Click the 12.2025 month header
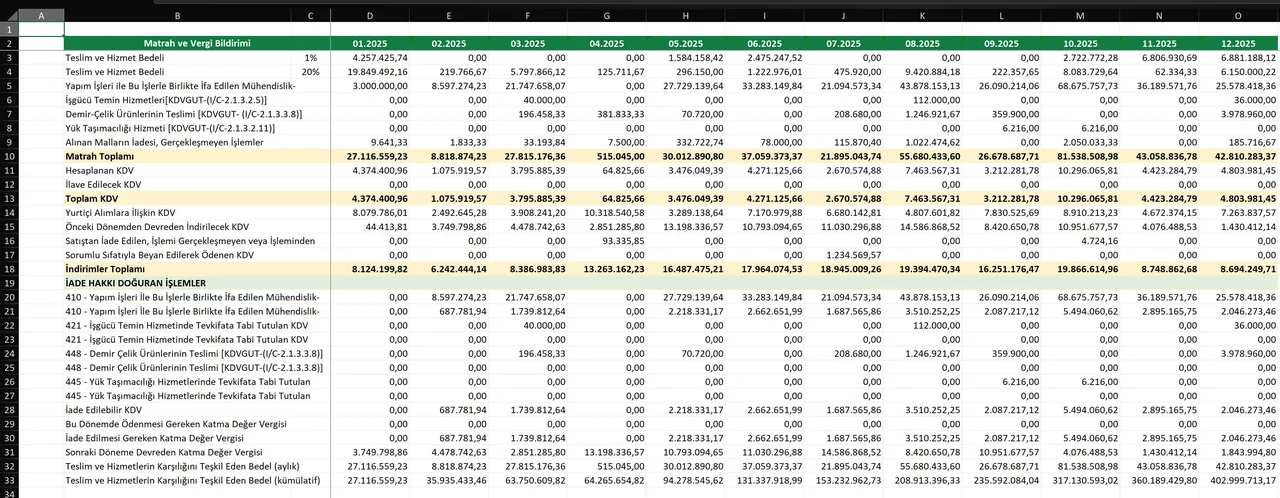This screenshot has width=1280, height=498. [x=1237, y=44]
